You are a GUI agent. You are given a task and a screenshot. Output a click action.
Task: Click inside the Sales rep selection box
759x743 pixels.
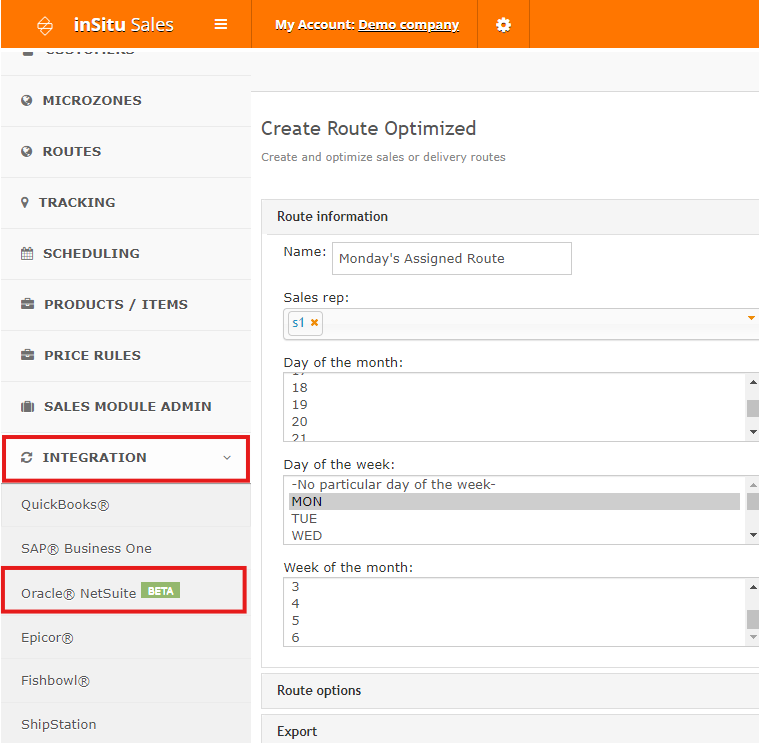click(x=521, y=324)
